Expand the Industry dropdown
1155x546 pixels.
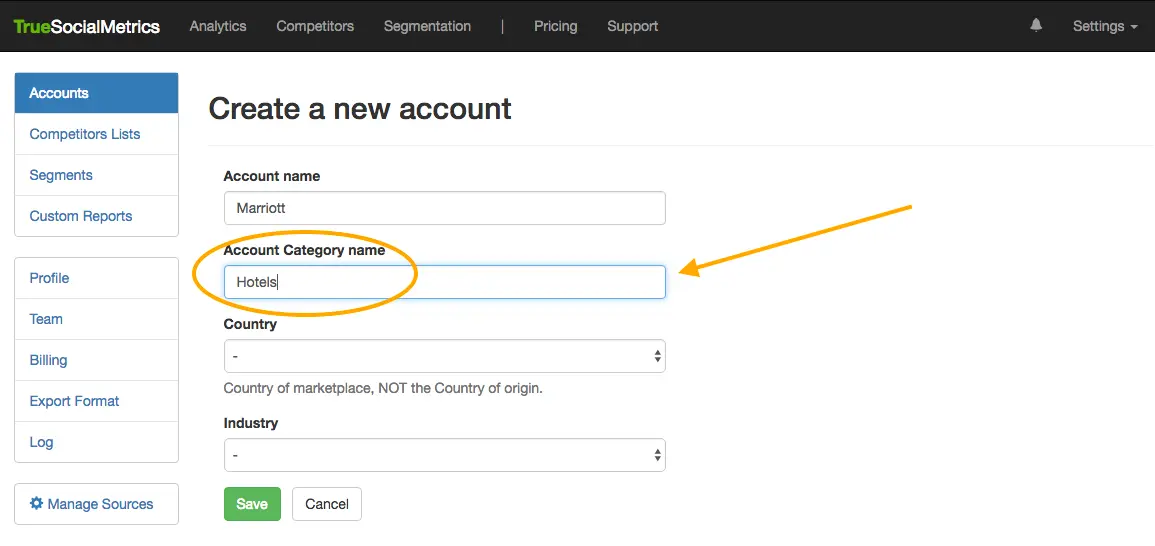pyautogui.click(x=444, y=455)
